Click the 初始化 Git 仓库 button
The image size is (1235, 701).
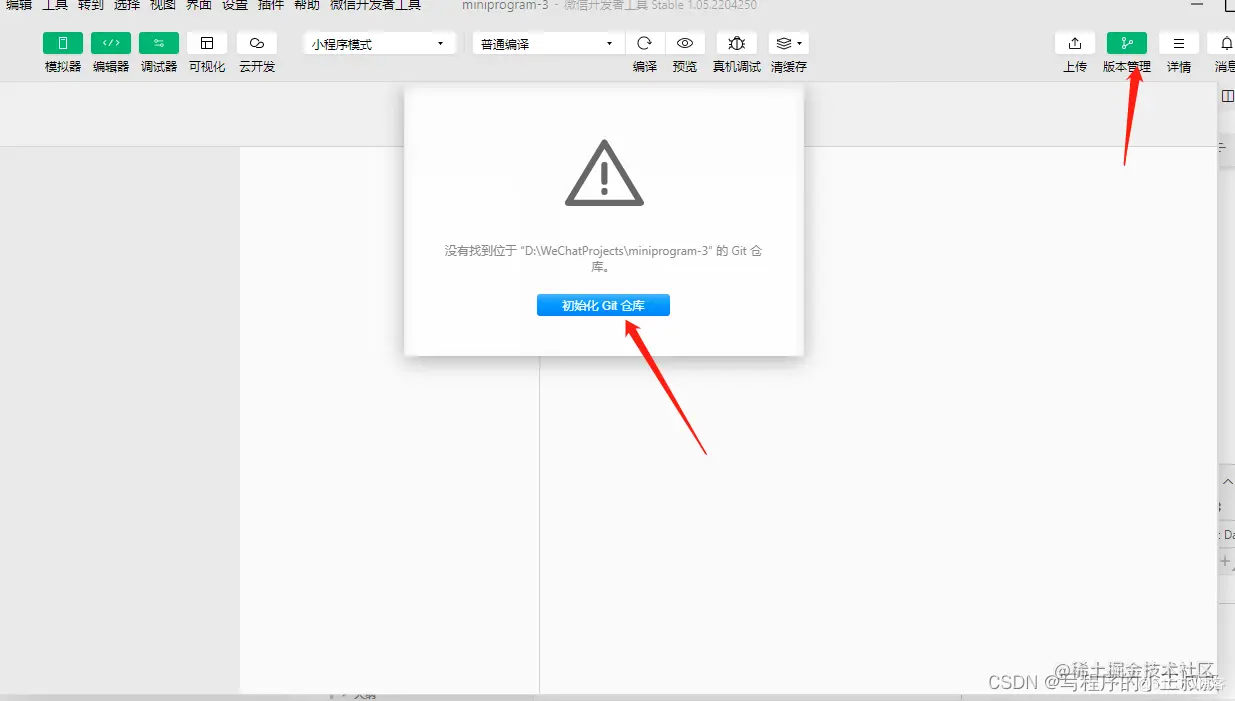click(x=603, y=305)
